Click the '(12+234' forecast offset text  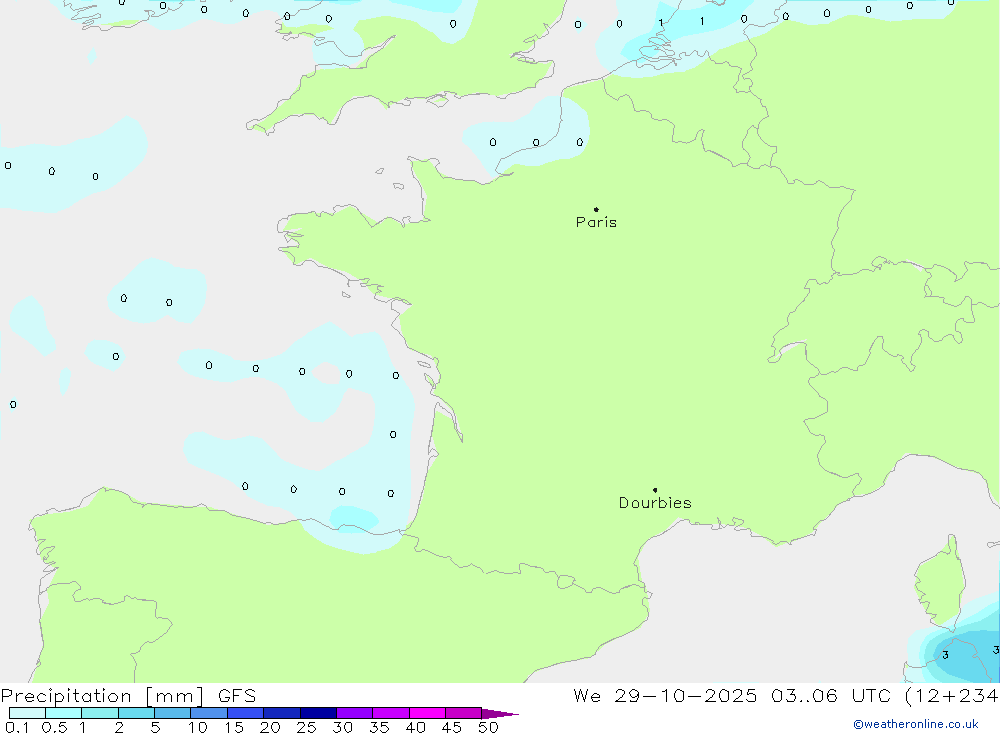point(952,696)
